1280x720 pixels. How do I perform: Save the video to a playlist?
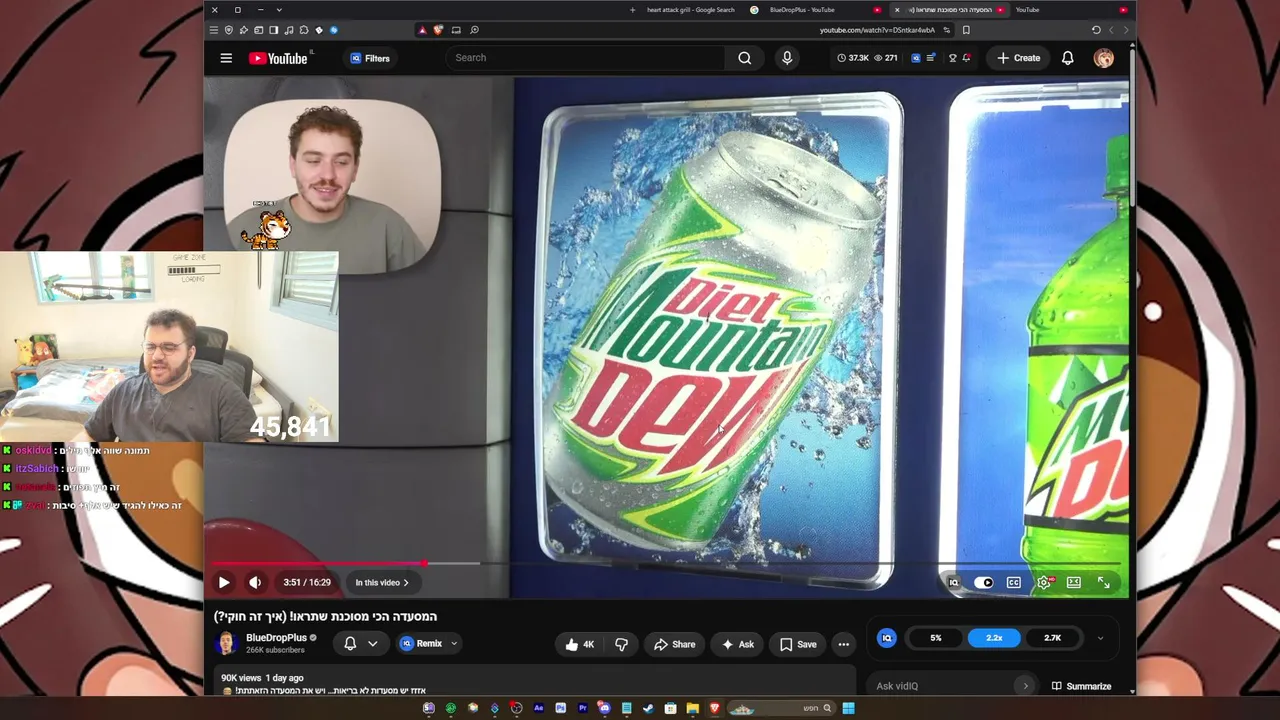tap(798, 644)
